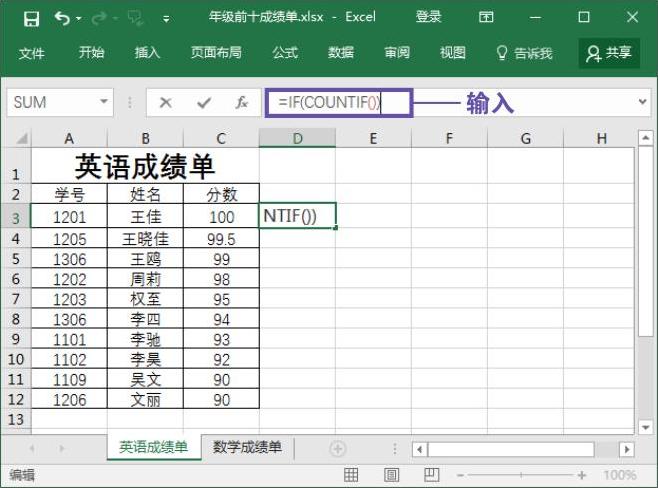658x488 pixels.
Task: Click the zoom out minus button
Action: point(460,475)
